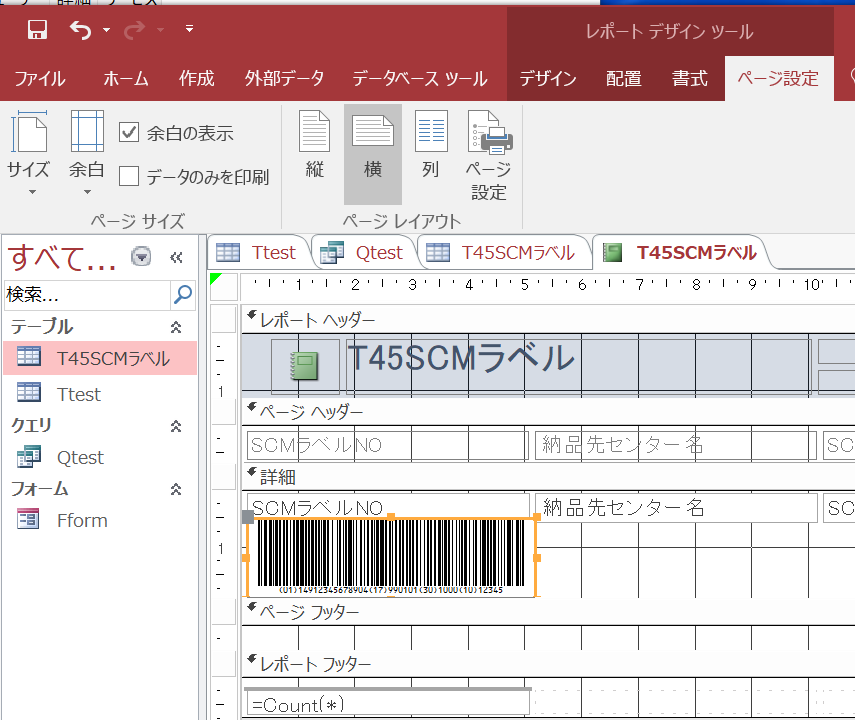Switch to the 作成 ribbon tab
Screen dimensions: 855x720
pyautogui.click(x=197, y=79)
